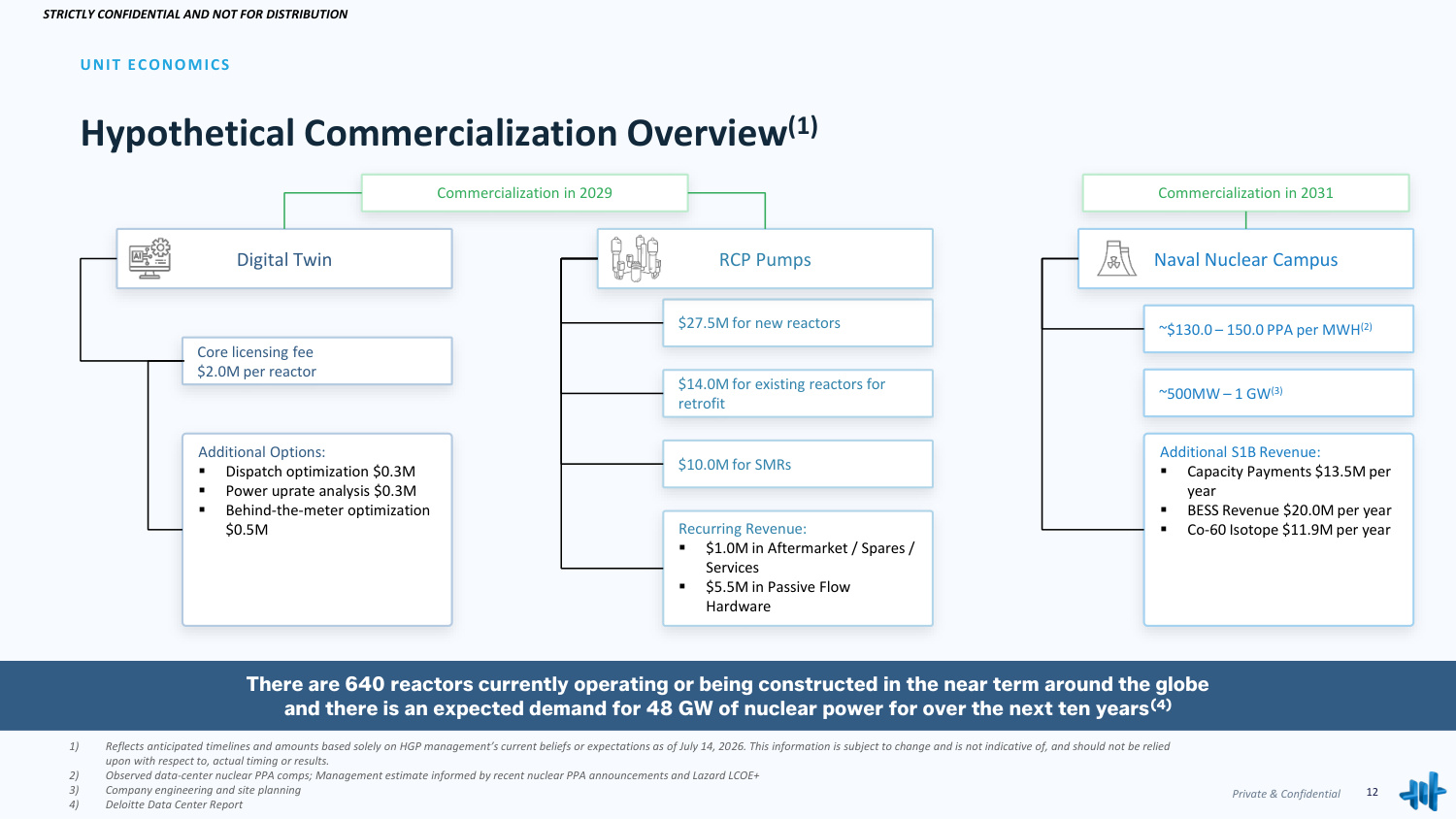Screen dimensions: 1456x819
Task: Click the page number 12
Action: pos(1373,792)
